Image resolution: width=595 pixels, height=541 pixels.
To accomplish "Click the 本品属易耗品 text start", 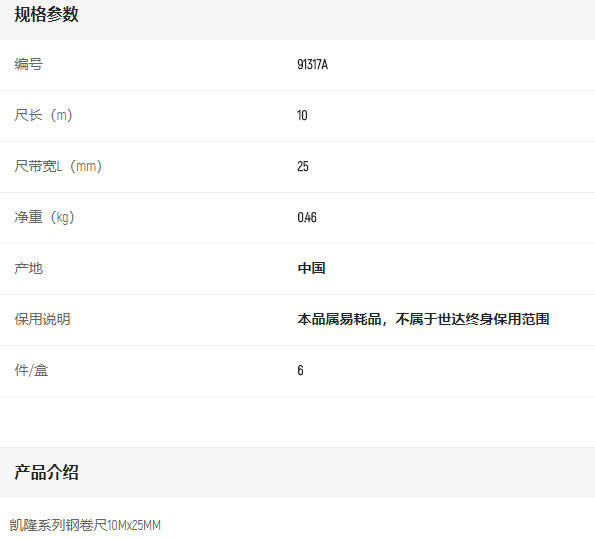I will (x=339, y=319).
